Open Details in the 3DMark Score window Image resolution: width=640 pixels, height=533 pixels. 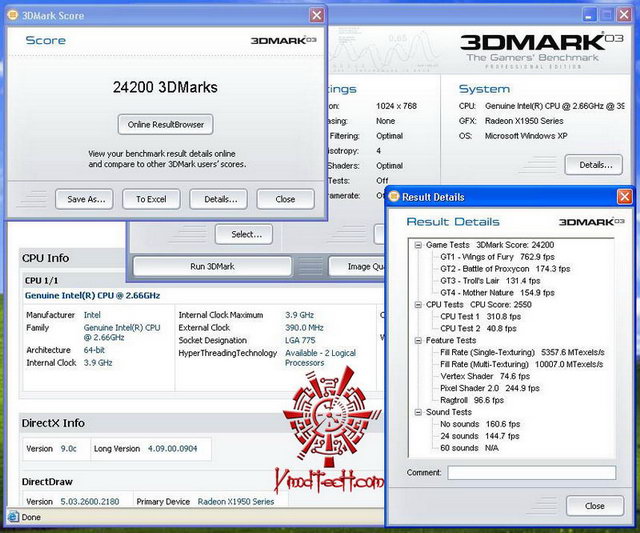[x=218, y=199]
